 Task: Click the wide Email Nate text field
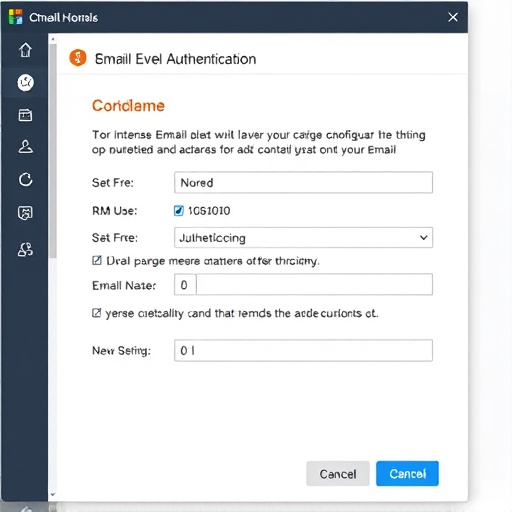click(314, 285)
